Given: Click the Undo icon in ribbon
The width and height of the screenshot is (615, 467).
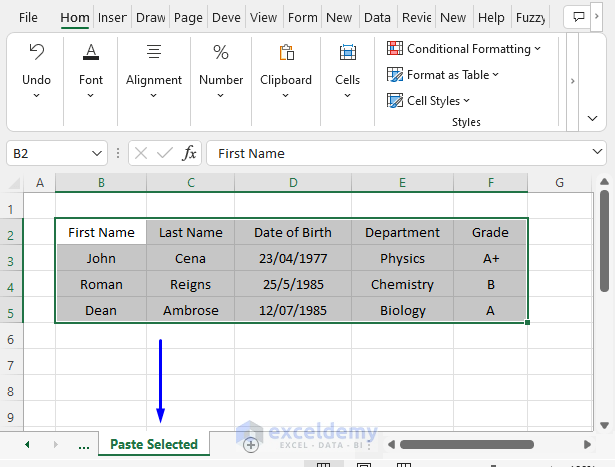Looking at the screenshot, I should tap(36, 53).
